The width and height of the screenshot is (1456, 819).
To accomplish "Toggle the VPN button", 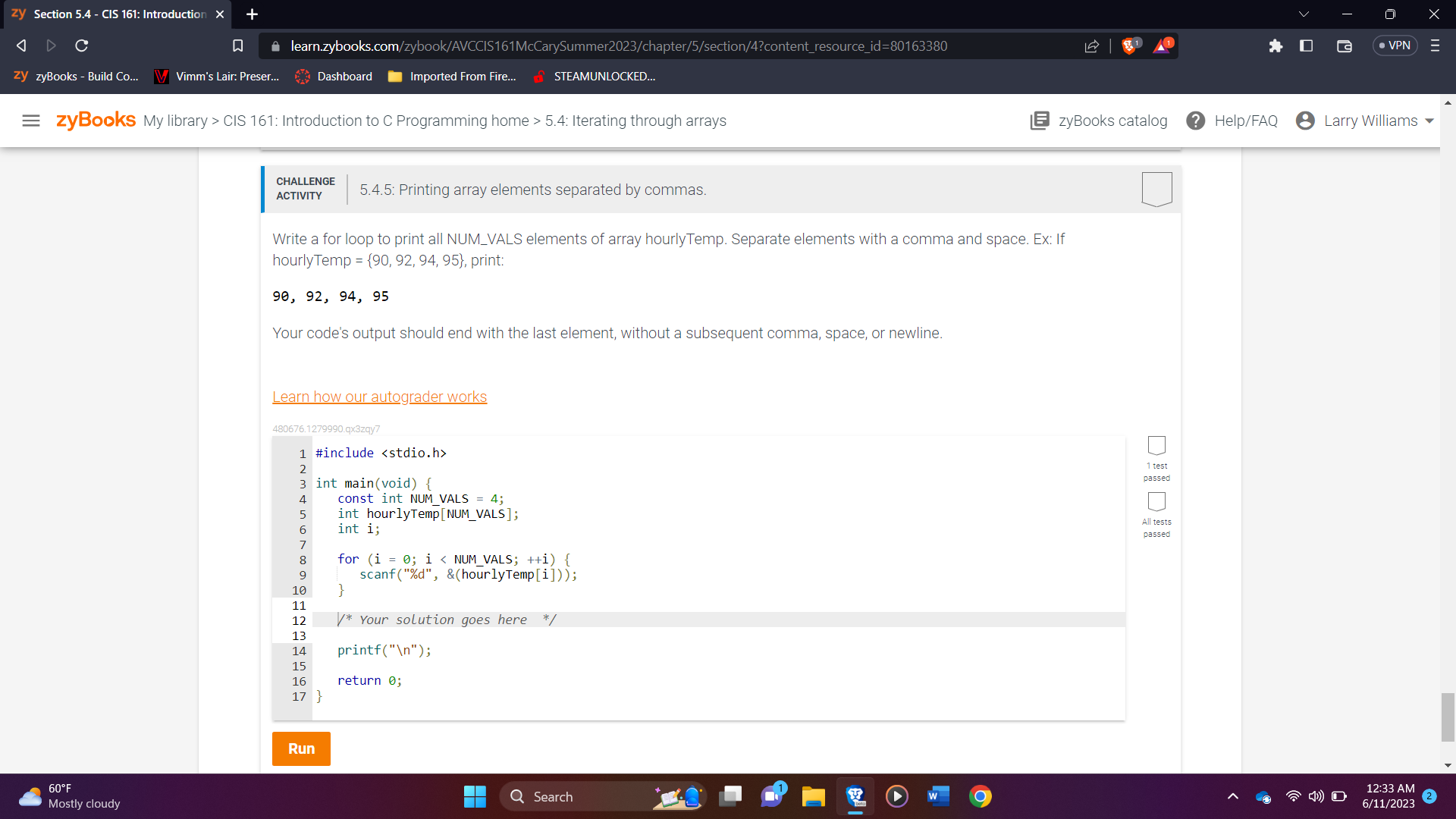I will pos(1395,45).
